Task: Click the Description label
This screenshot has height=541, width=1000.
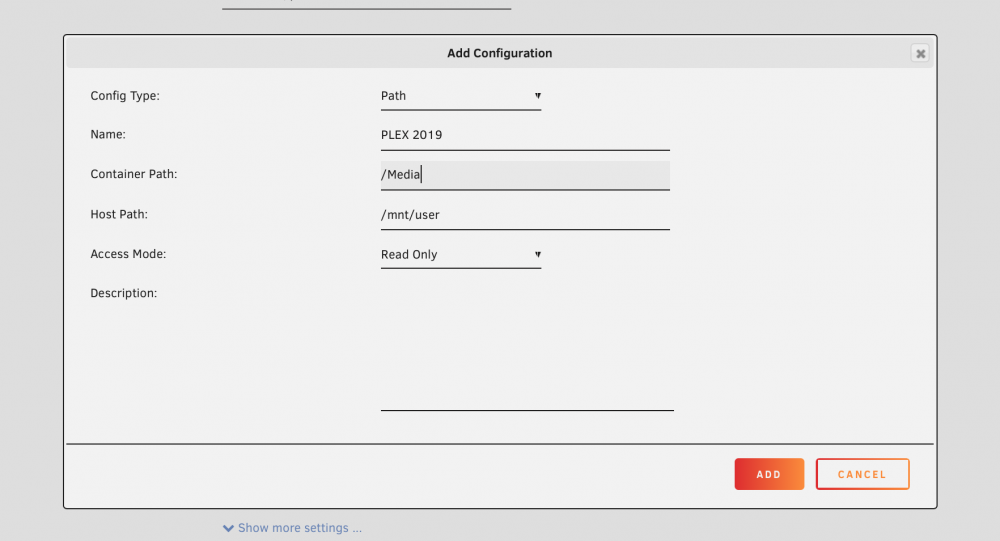Action: [123, 293]
